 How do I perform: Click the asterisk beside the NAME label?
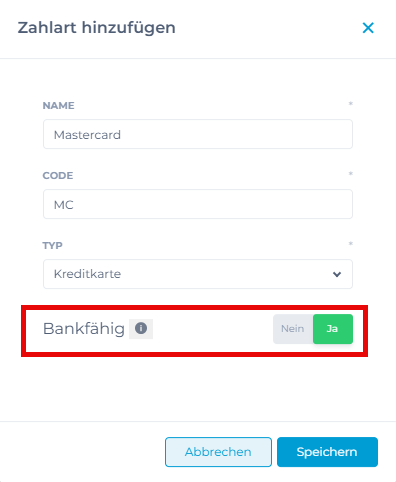coord(350,104)
